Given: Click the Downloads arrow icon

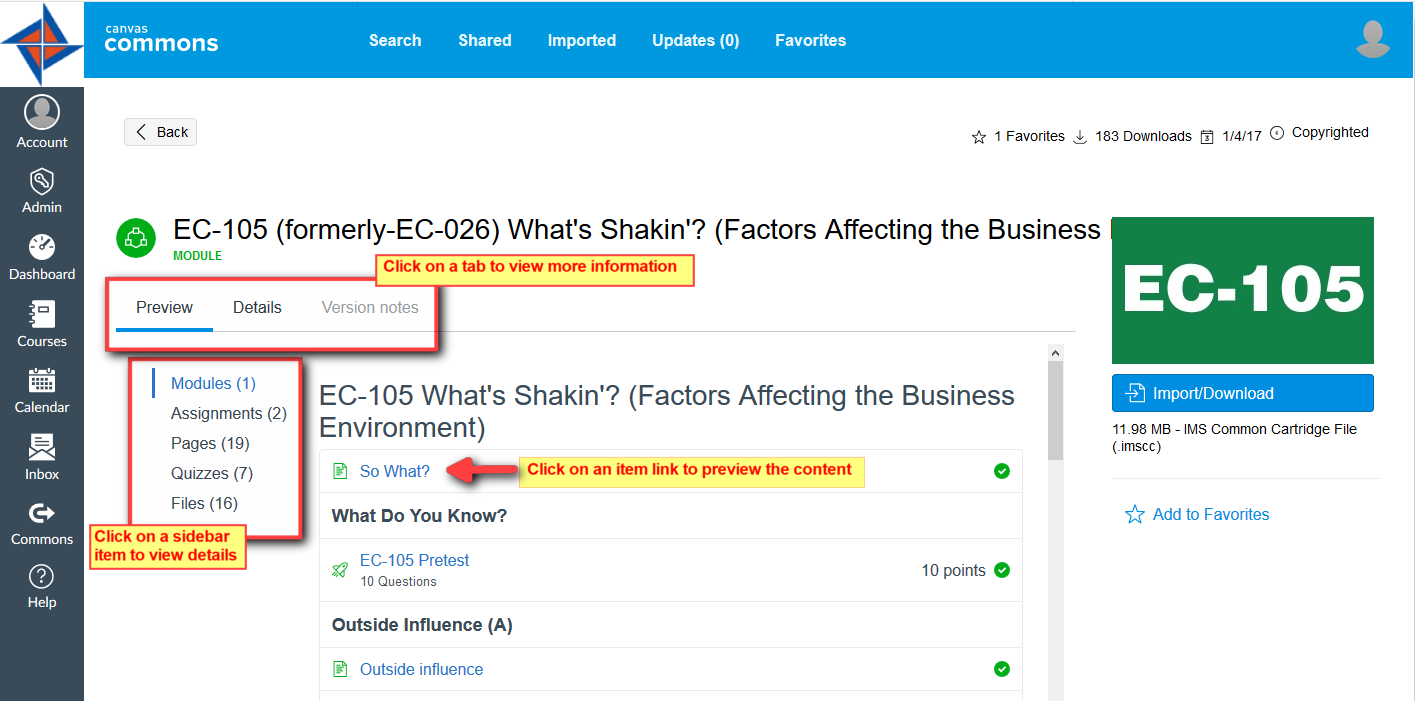Looking at the screenshot, I should point(1080,137).
